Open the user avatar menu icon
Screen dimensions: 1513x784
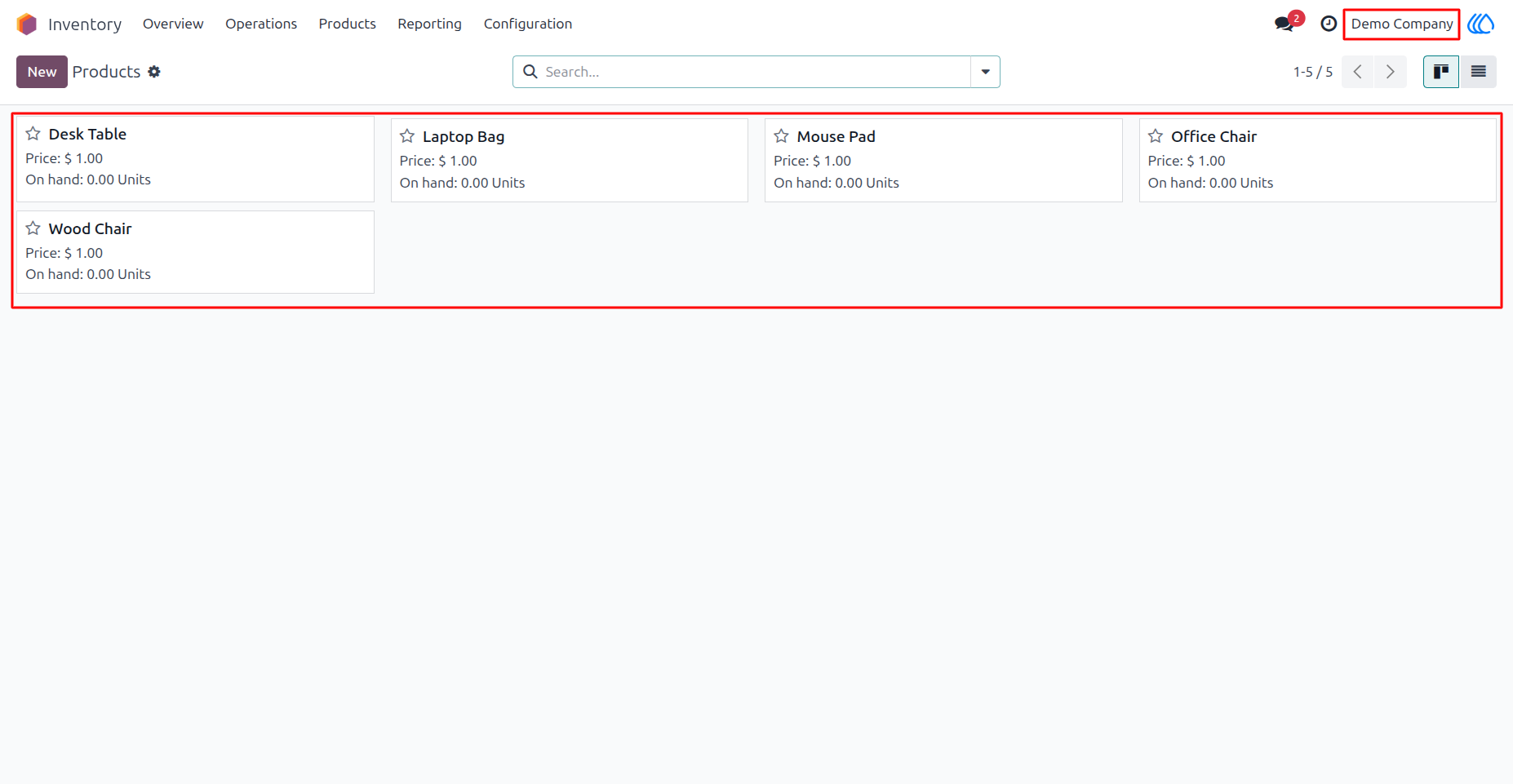tap(1481, 24)
